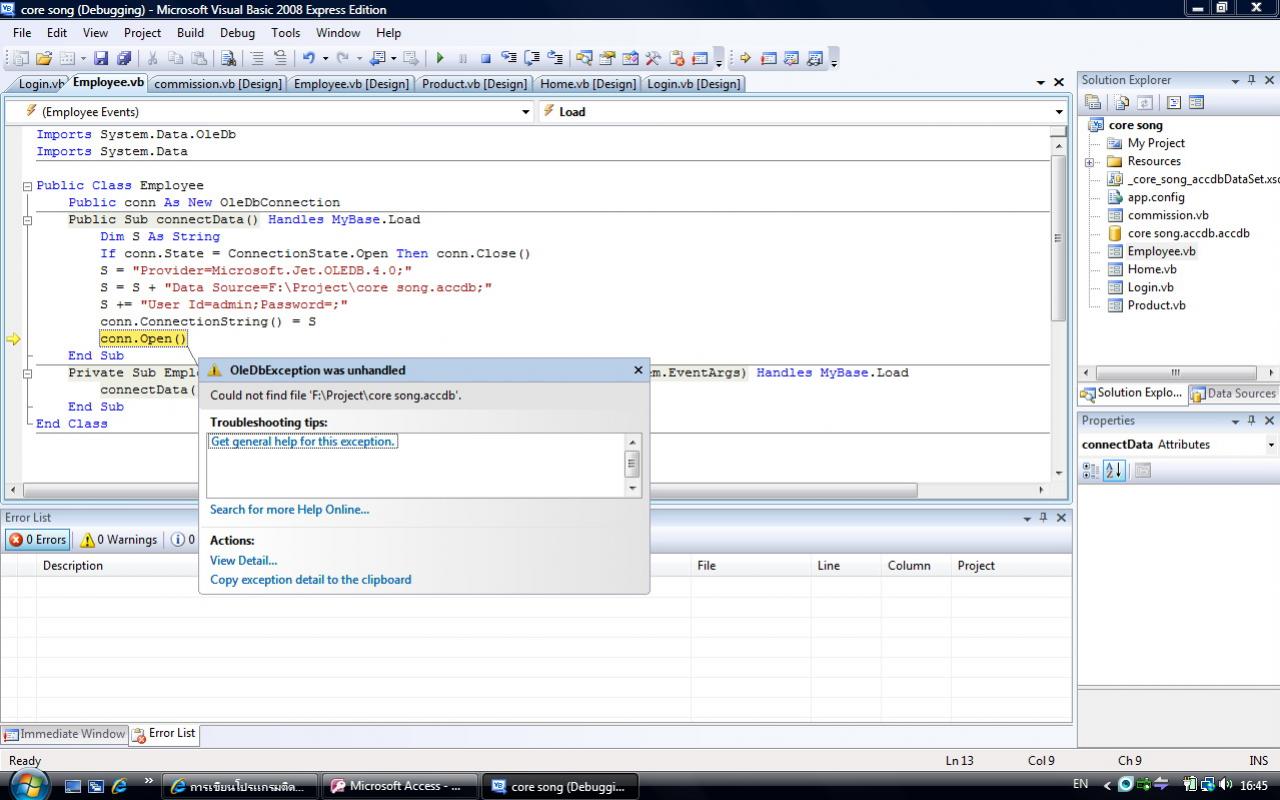Expand the Resources folder node
The height and width of the screenshot is (800, 1280).
click(1089, 162)
